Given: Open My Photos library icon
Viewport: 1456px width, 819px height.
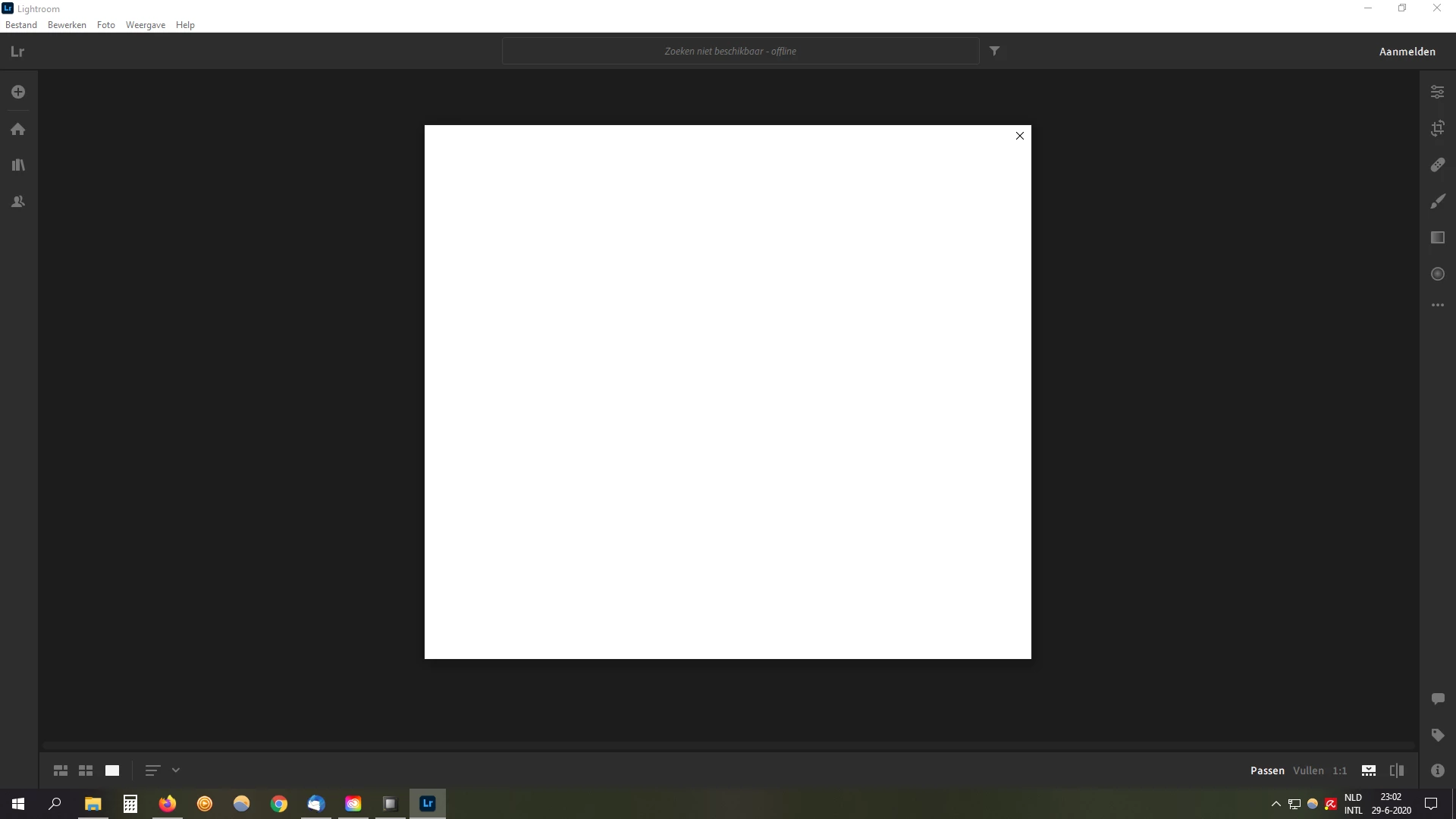Looking at the screenshot, I should 18,165.
